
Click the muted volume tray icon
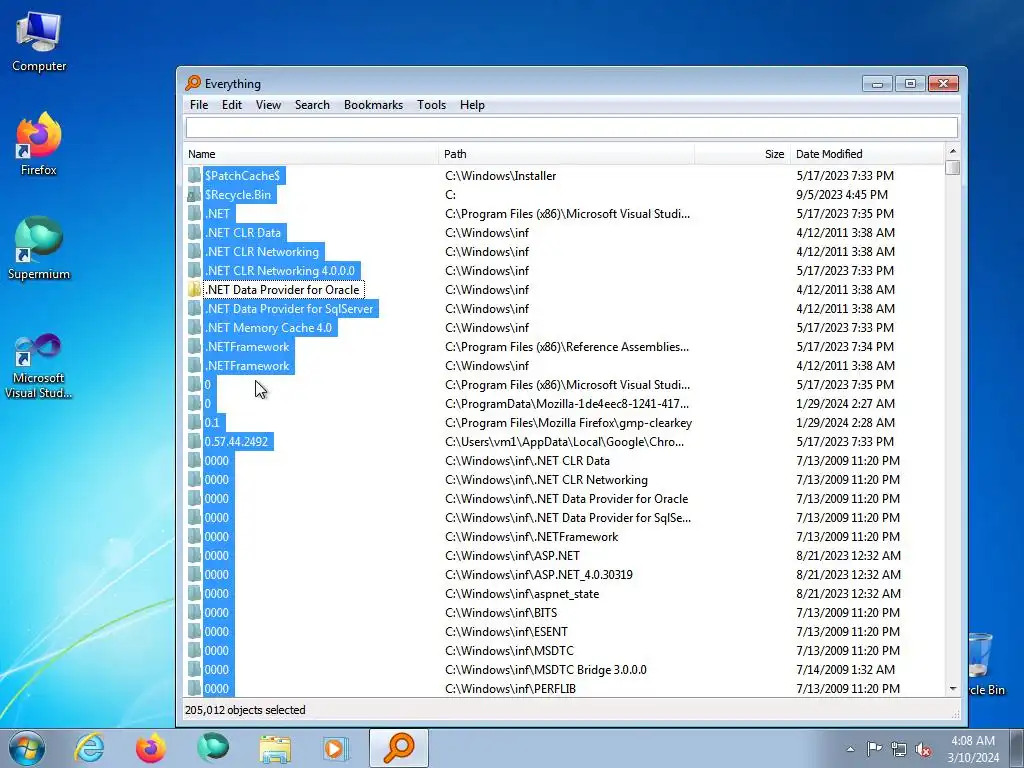923,749
